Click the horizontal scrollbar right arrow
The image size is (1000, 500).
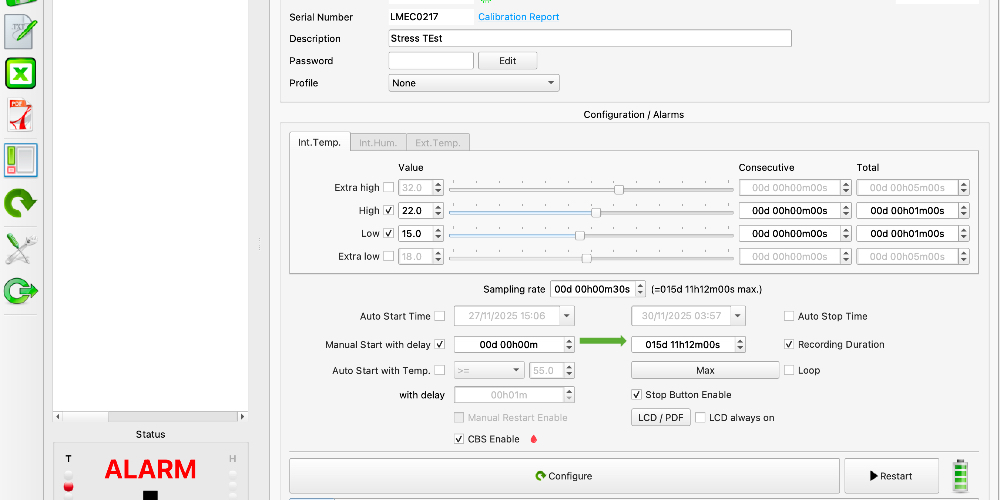coord(242,416)
